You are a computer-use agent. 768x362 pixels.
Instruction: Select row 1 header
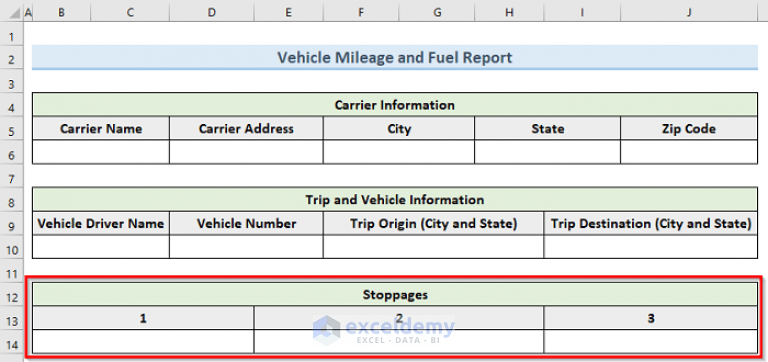point(12,34)
